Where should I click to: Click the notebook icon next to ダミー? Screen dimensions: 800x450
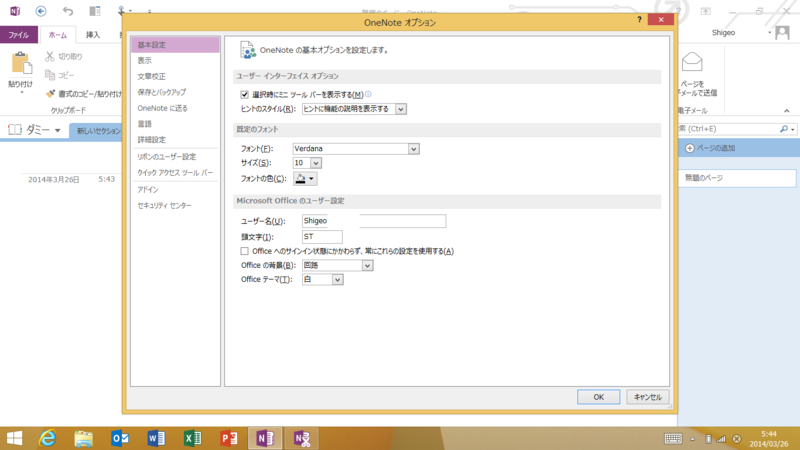pos(15,130)
